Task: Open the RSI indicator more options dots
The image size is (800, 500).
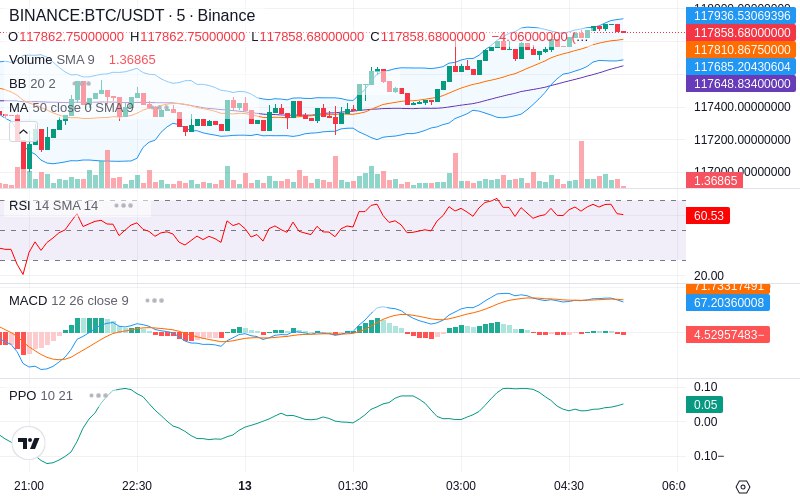Action: tap(123, 206)
